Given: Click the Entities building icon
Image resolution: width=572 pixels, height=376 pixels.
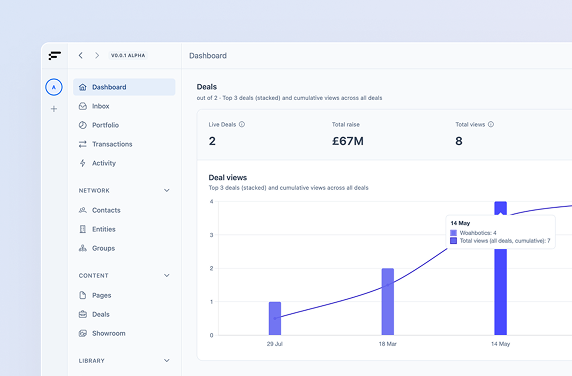Looking at the screenshot, I should click(x=83, y=229).
